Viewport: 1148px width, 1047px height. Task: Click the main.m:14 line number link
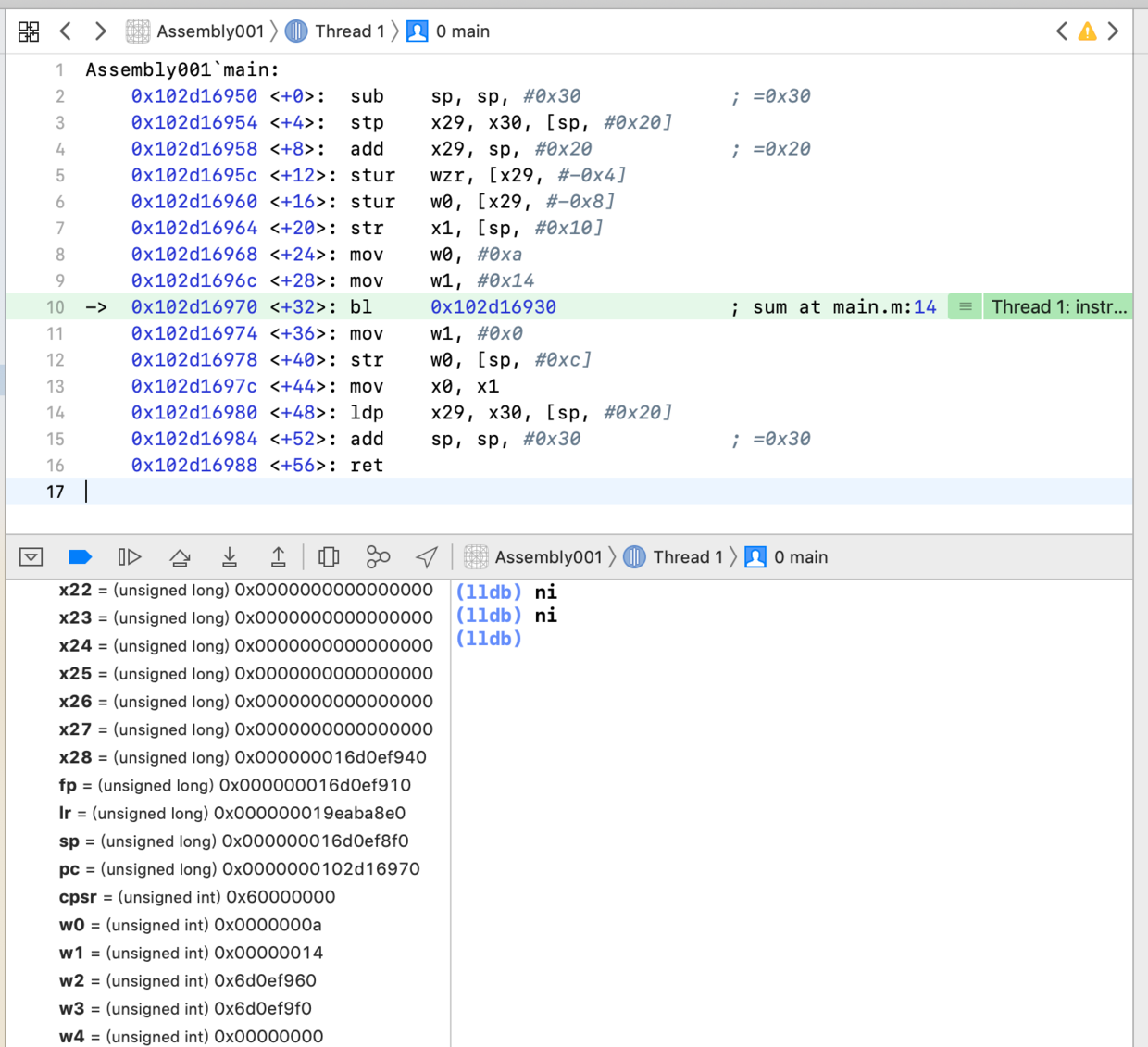[926, 307]
